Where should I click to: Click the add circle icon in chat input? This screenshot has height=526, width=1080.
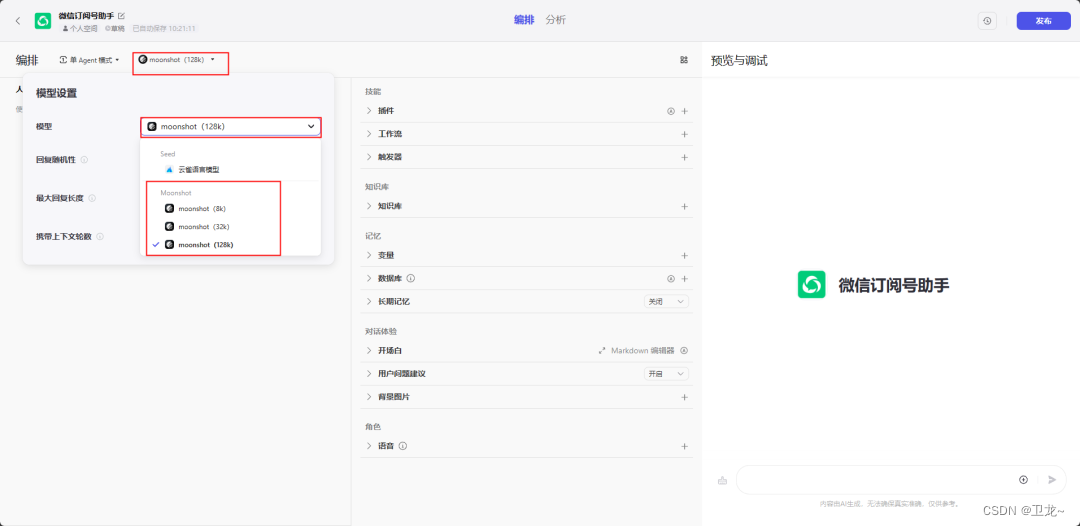point(1024,480)
